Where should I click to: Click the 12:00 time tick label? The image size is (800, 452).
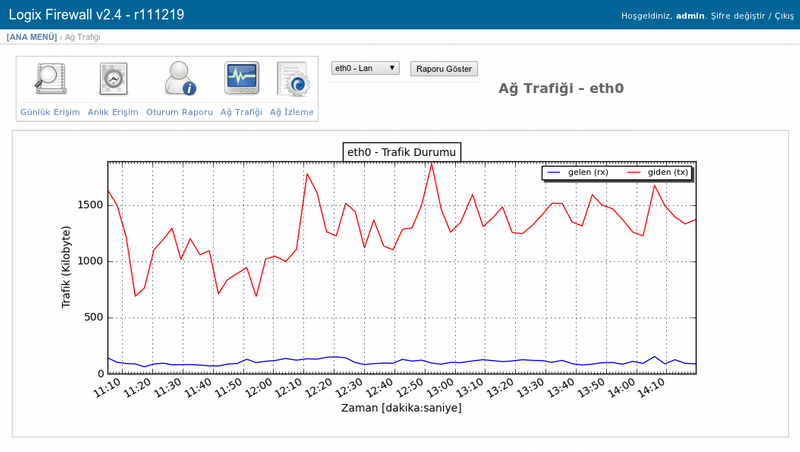pos(259,388)
